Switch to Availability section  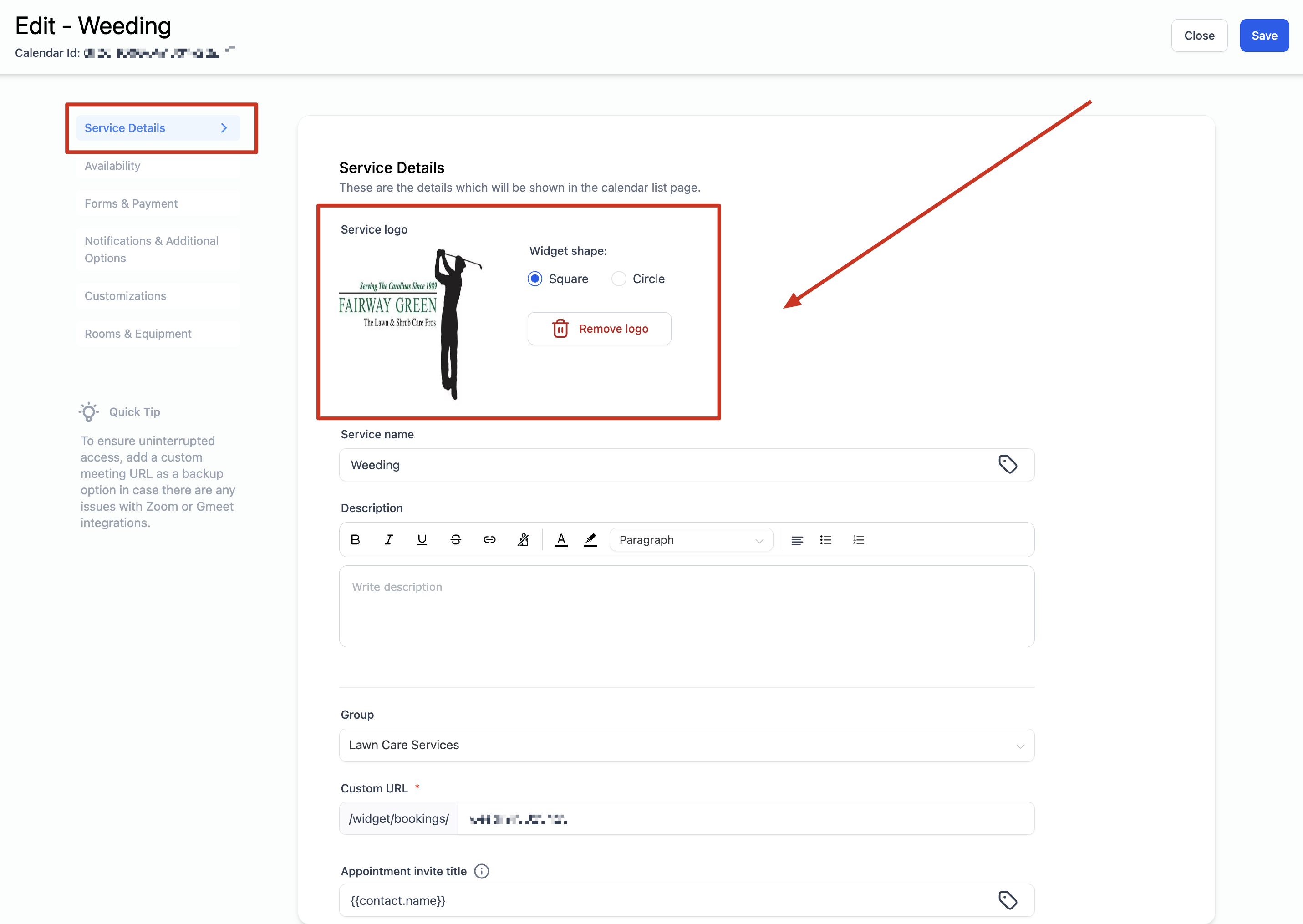tap(112, 166)
